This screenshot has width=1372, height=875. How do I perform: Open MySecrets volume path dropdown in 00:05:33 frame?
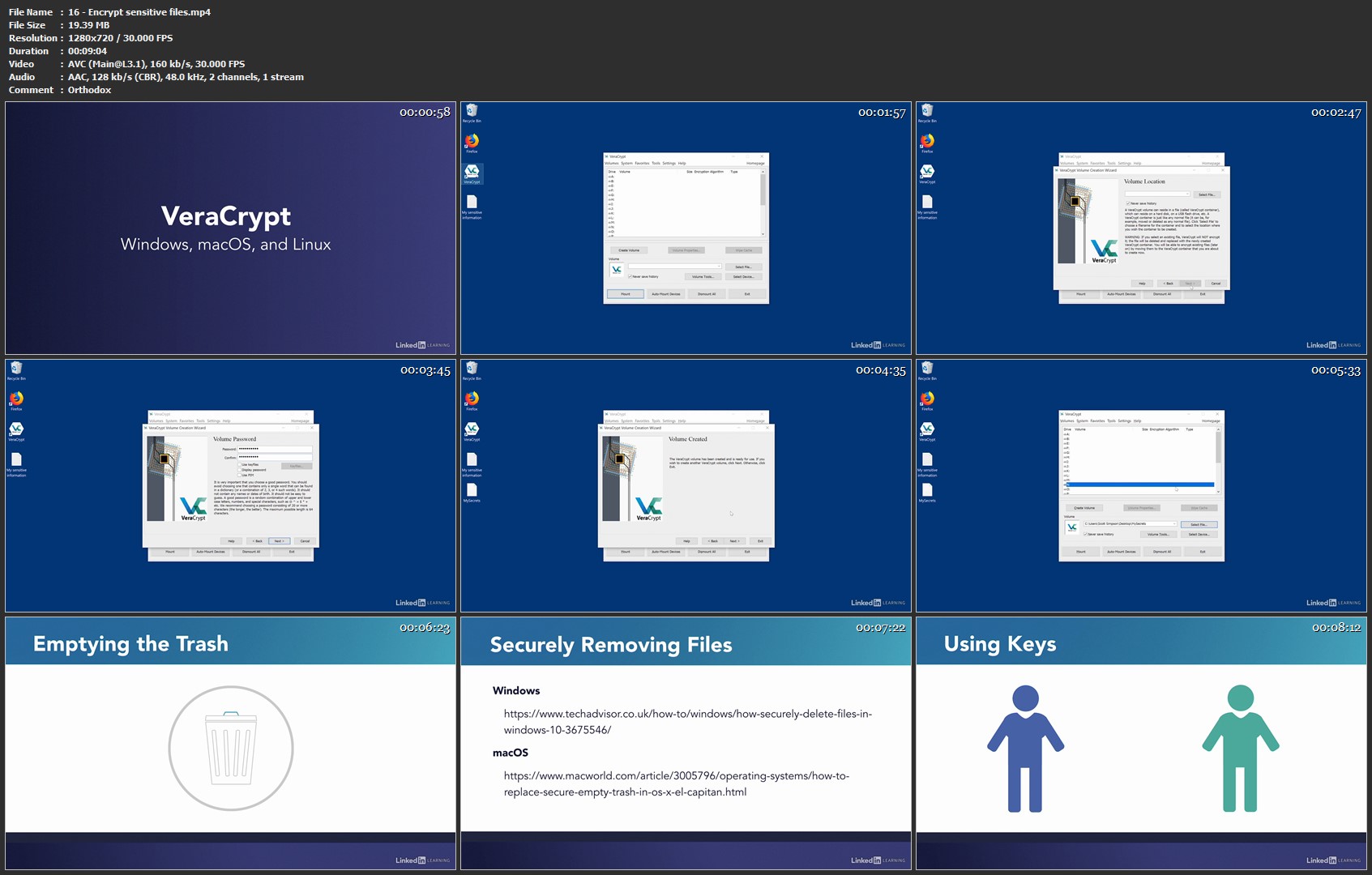(1174, 523)
